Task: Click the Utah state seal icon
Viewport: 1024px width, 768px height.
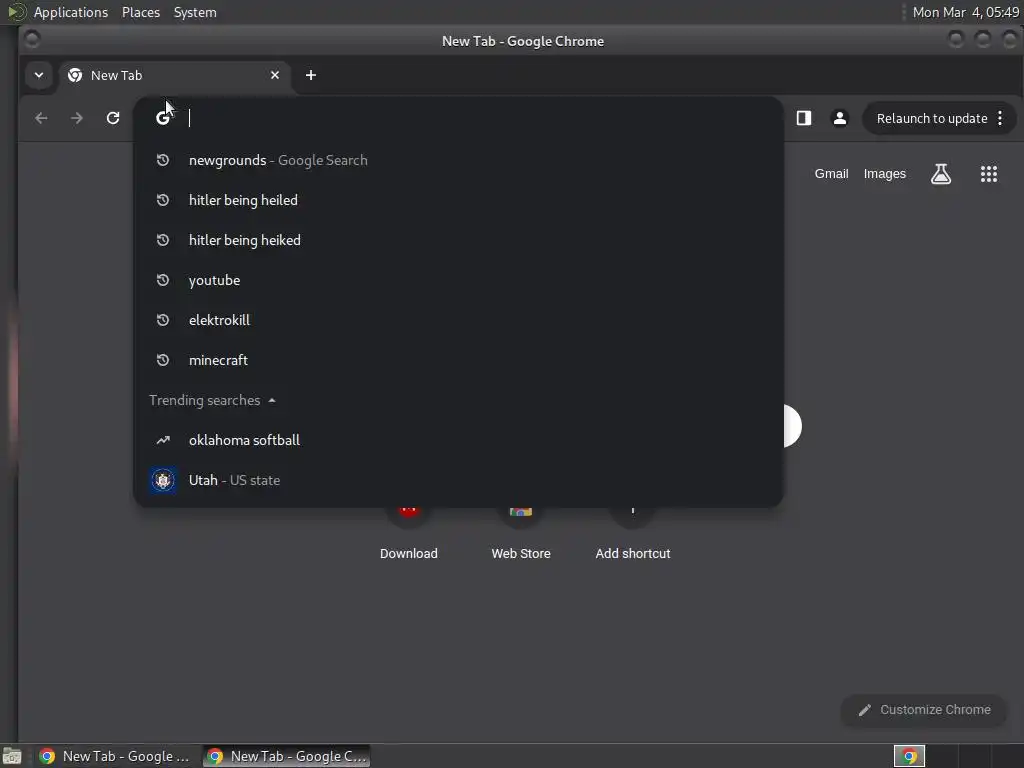Action: (163, 480)
